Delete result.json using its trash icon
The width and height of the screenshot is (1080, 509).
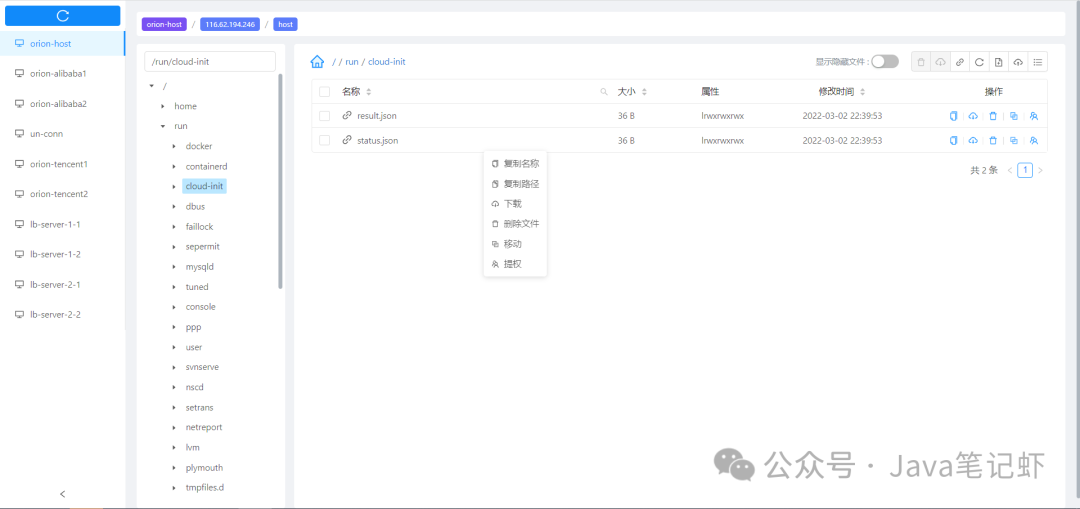click(993, 116)
